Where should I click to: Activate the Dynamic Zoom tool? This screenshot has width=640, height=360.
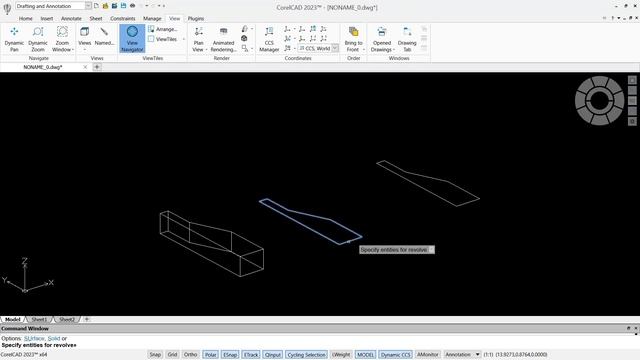click(x=38, y=39)
